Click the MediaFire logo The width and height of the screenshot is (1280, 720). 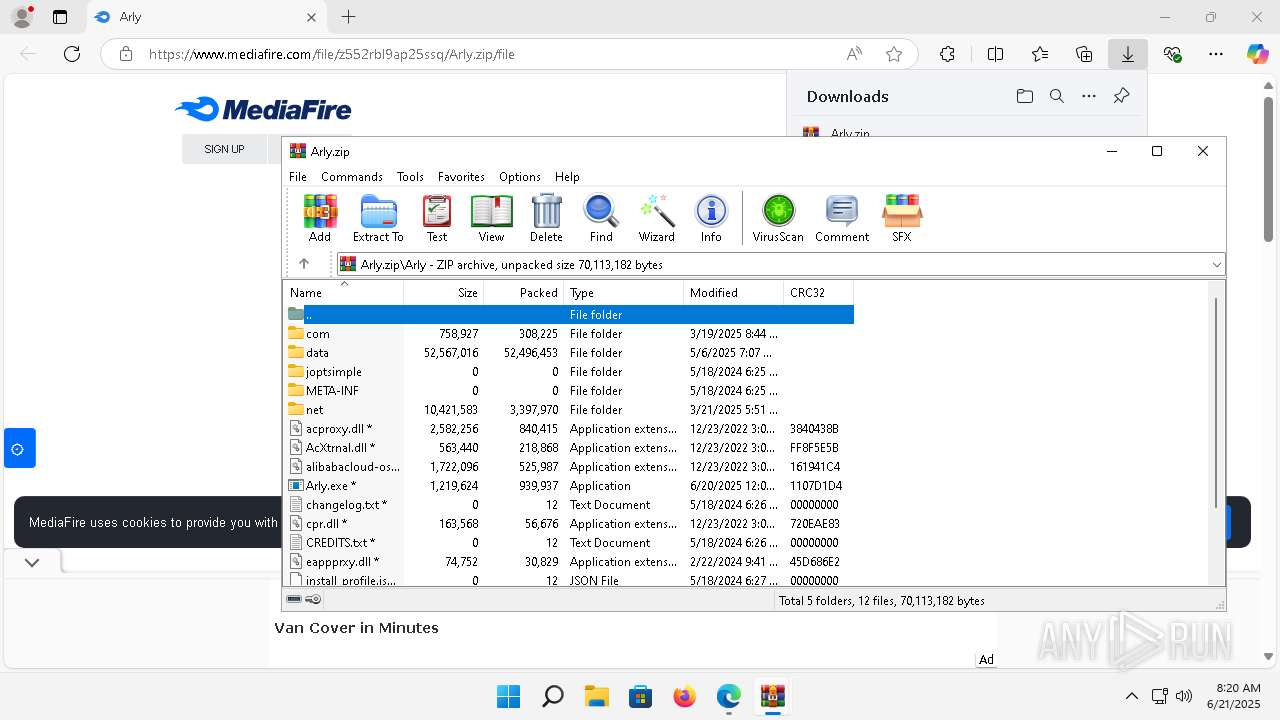coord(263,109)
